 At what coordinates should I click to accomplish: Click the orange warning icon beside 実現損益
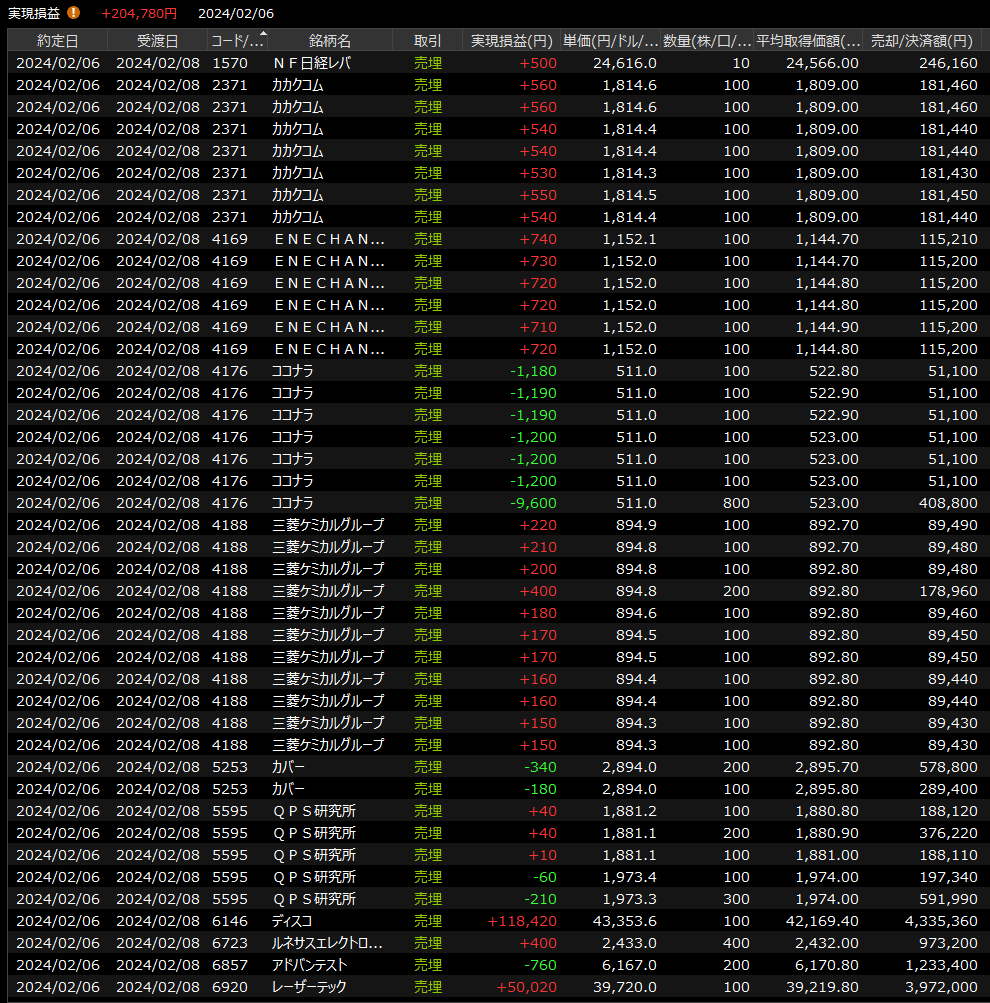click(x=74, y=13)
